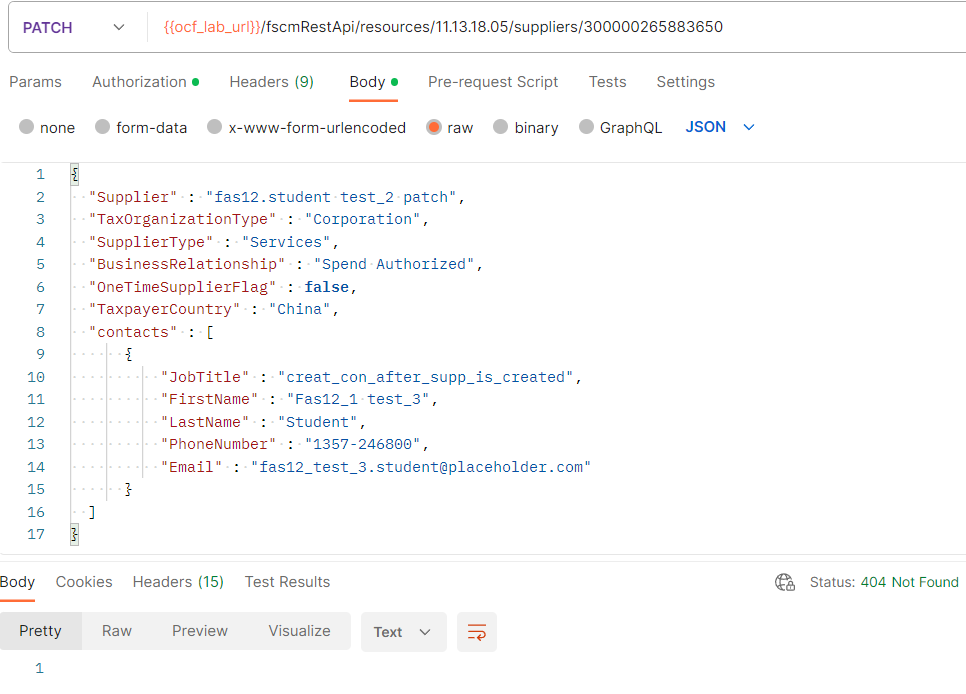Select the raw body radio button

[x=434, y=127]
